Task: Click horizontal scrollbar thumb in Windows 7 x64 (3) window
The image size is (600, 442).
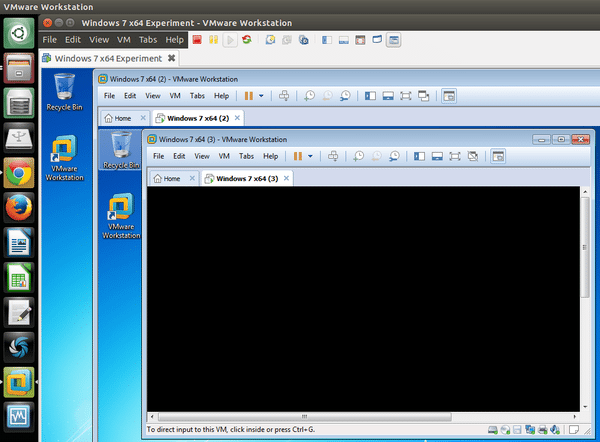Action: point(305,416)
